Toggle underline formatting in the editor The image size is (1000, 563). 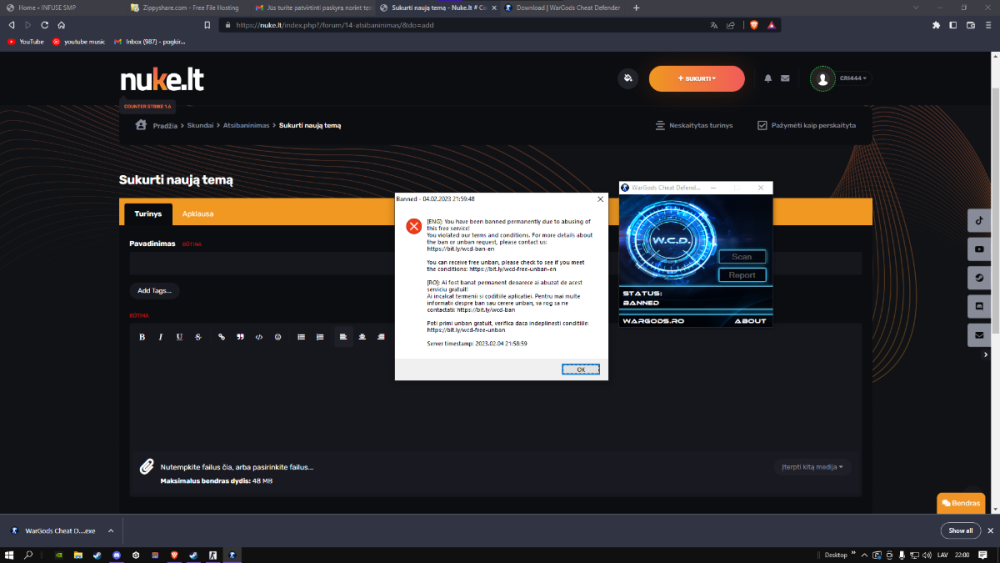click(179, 337)
